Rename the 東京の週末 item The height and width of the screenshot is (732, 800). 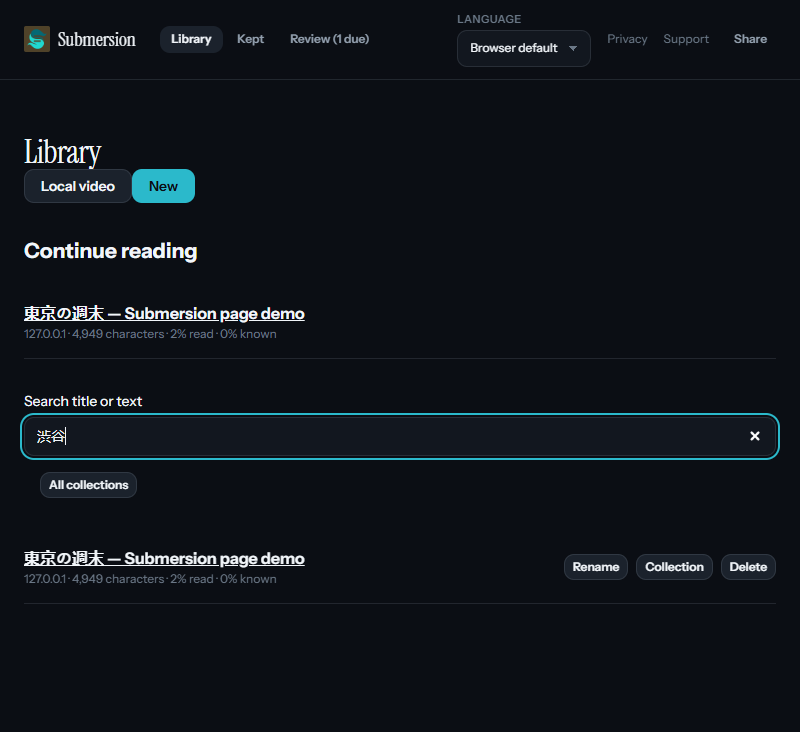point(595,567)
